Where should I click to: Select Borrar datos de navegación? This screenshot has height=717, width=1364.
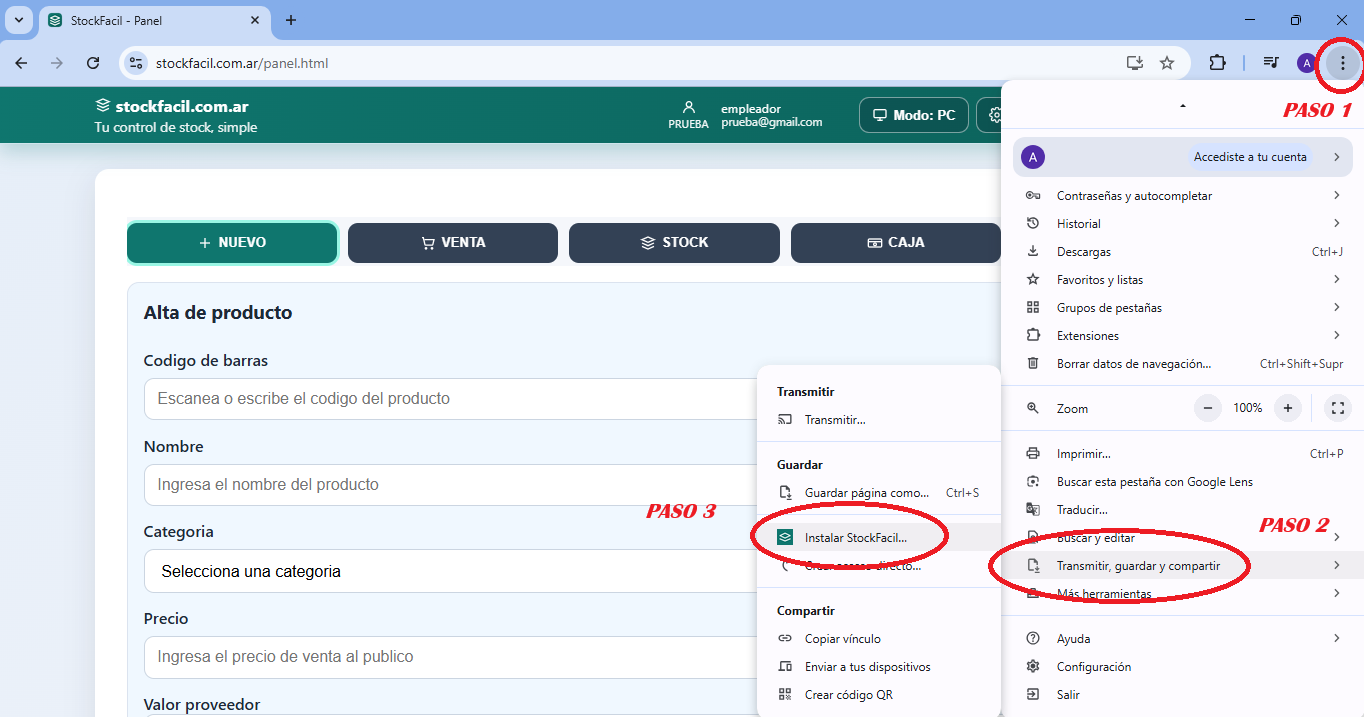tap(1183, 364)
